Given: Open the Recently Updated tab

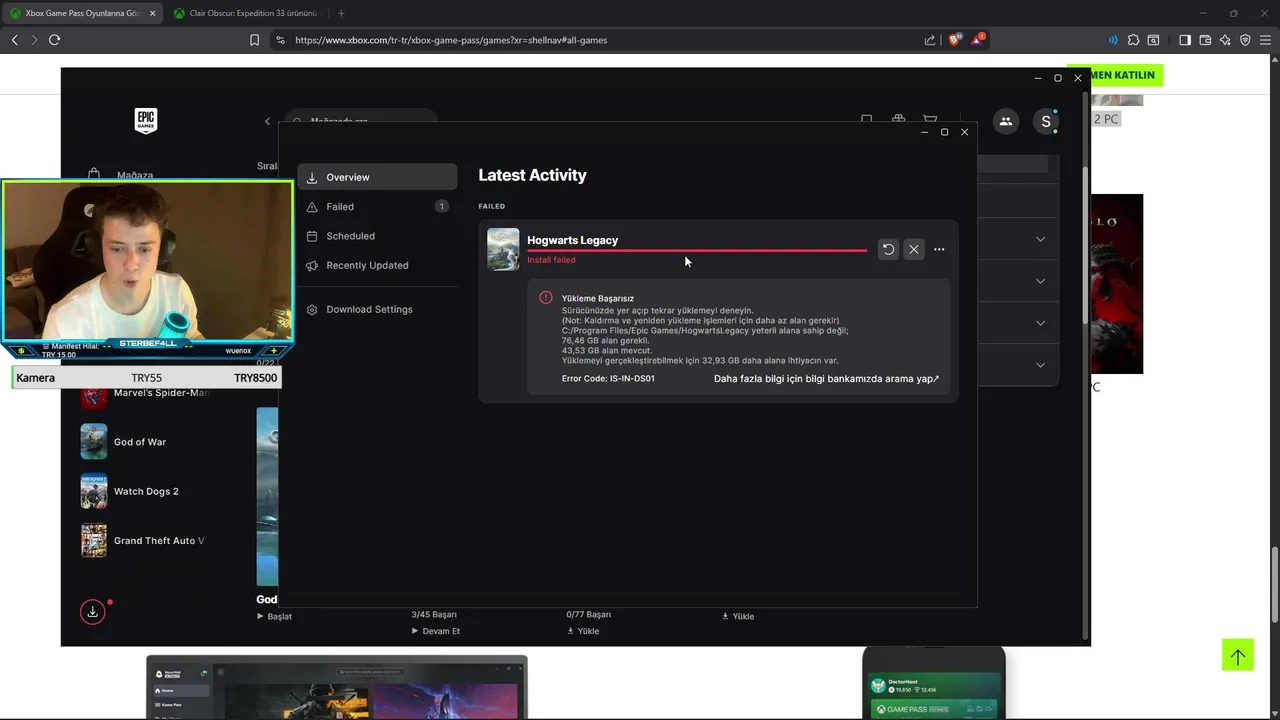Looking at the screenshot, I should tap(378, 265).
